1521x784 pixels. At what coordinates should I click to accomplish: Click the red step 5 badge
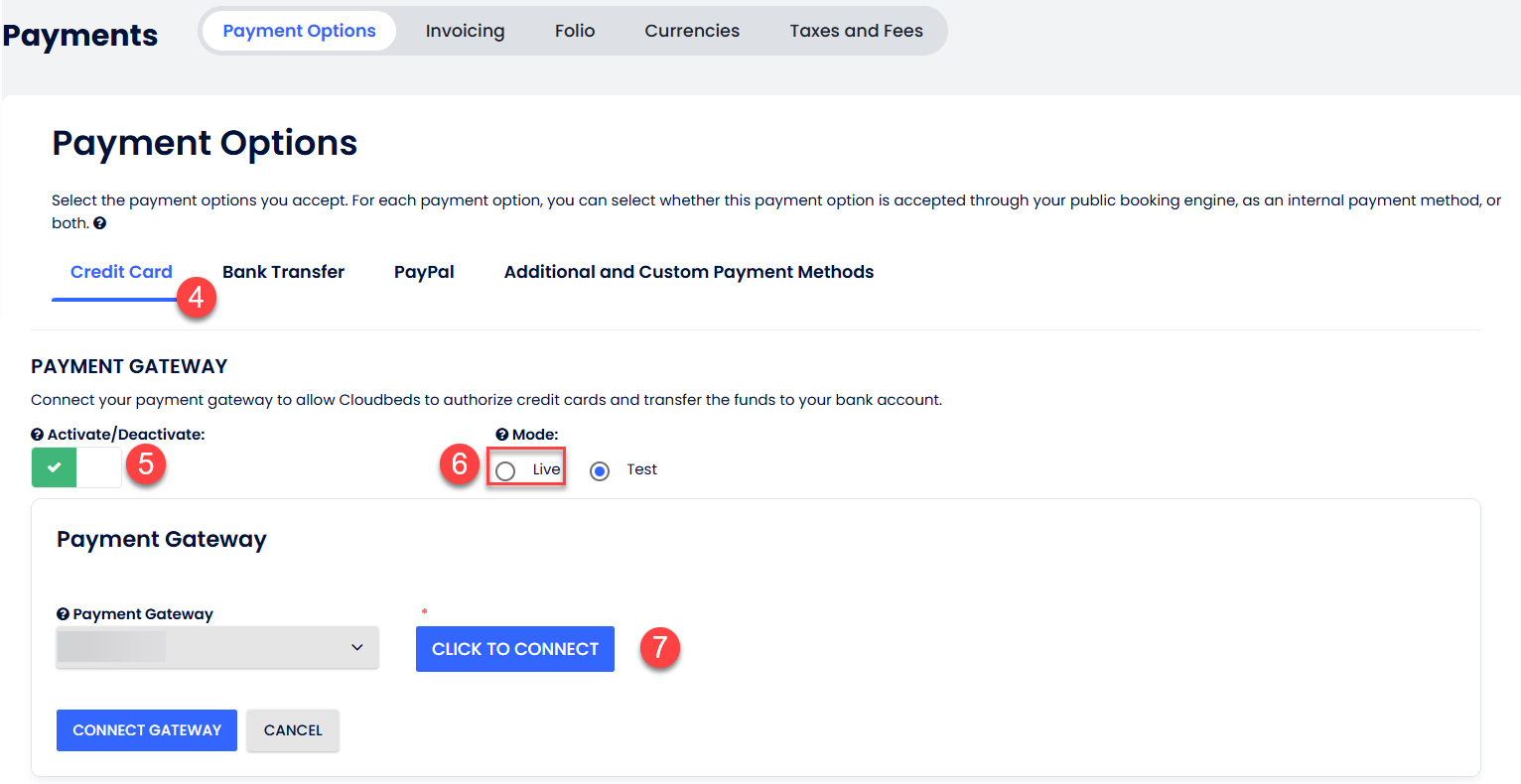(146, 463)
